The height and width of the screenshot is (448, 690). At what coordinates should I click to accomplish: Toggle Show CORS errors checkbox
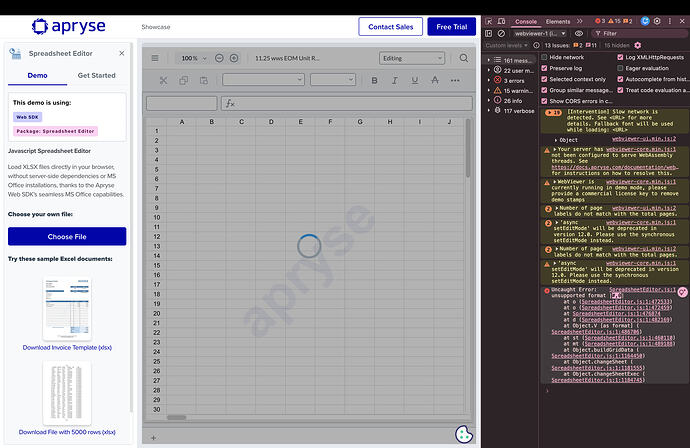[x=544, y=101]
